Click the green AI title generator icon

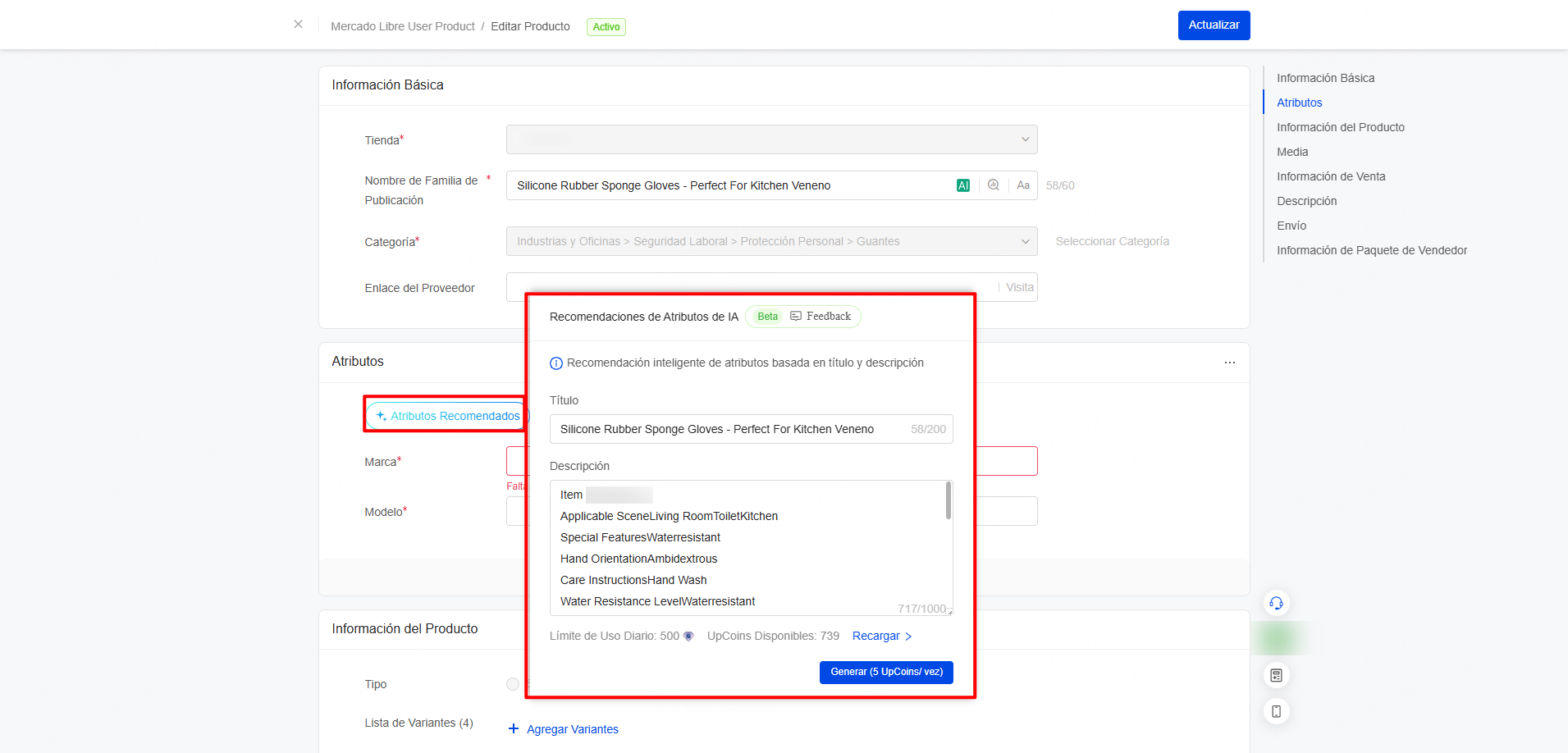point(963,185)
